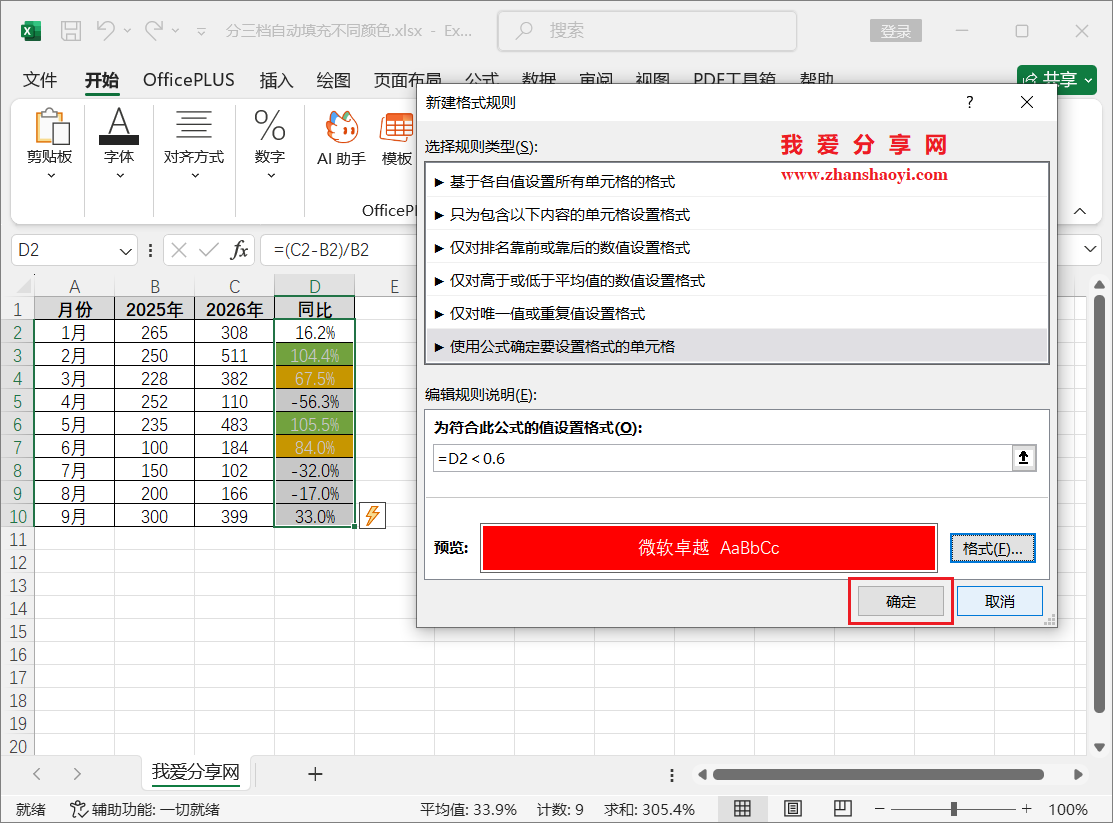Viewport: 1113px width, 823px height.
Task: Switch to the 开始 ribbon tab
Action: tap(102, 80)
